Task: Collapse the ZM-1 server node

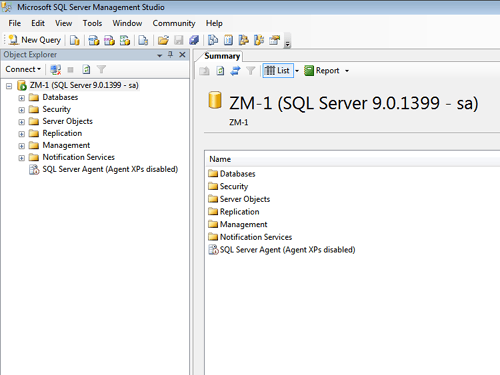Action: [9, 86]
